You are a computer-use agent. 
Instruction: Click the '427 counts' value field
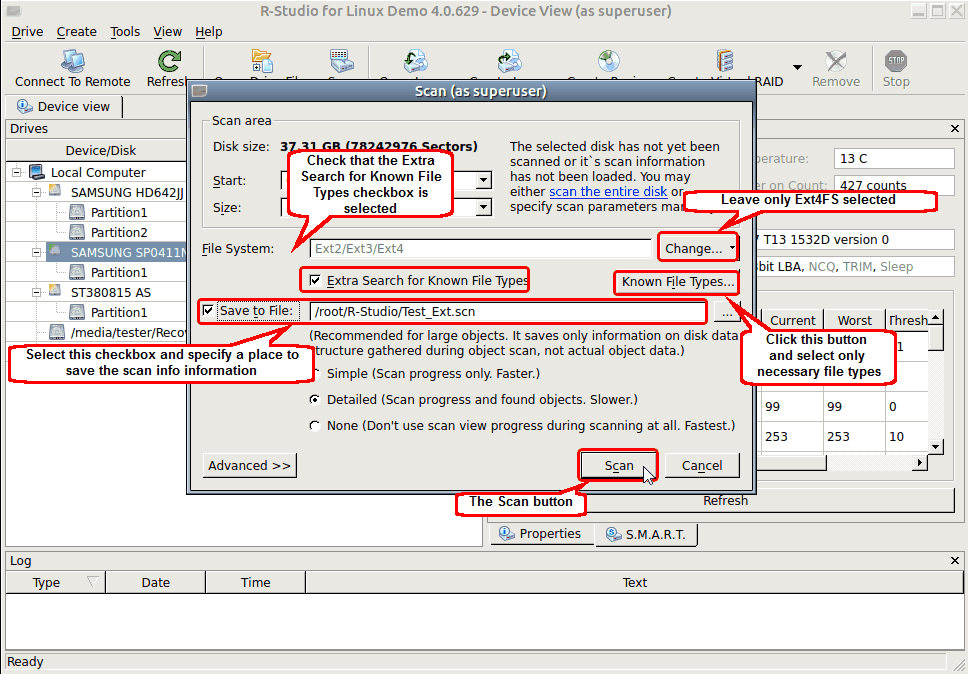coord(894,185)
